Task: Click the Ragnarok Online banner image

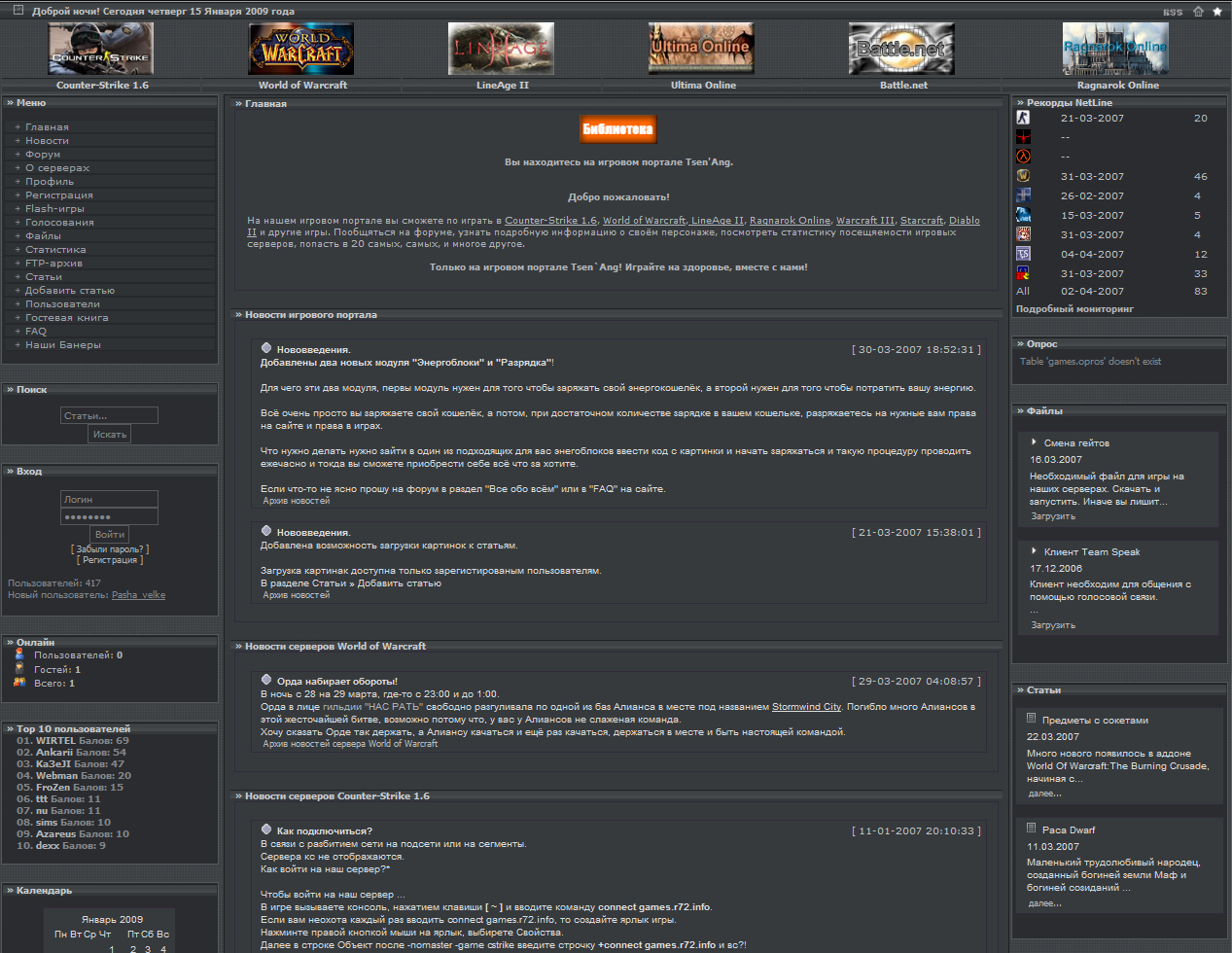Action: tap(1115, 49)
